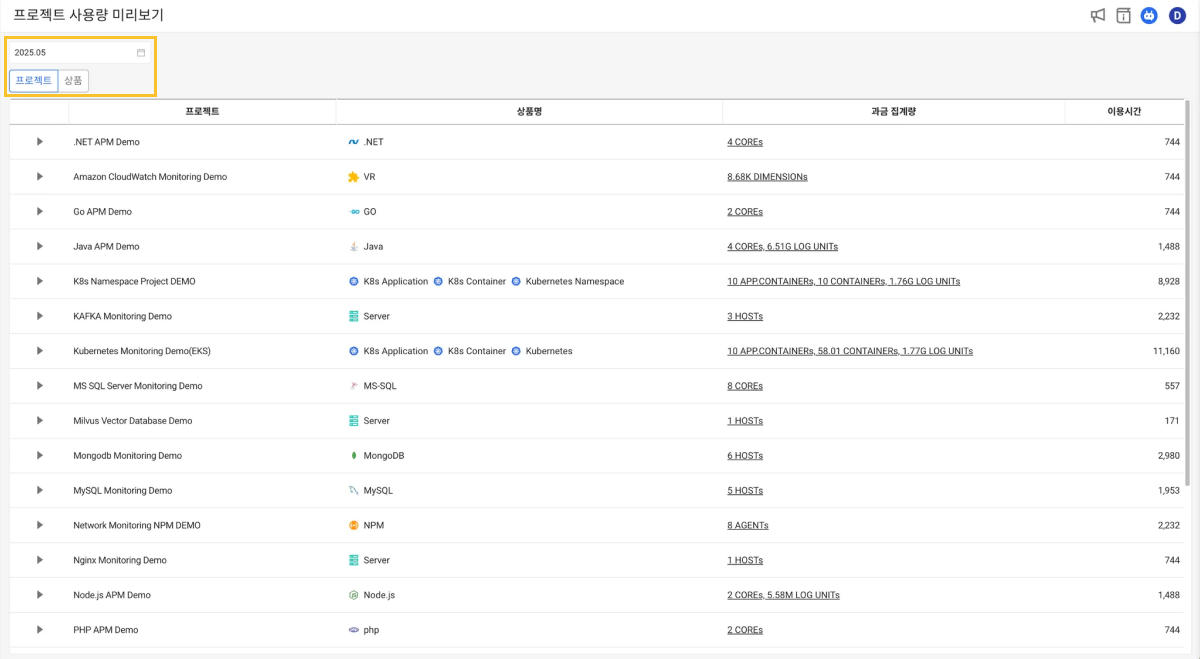Click the Server icon in Milvus row

pos(353,421)
